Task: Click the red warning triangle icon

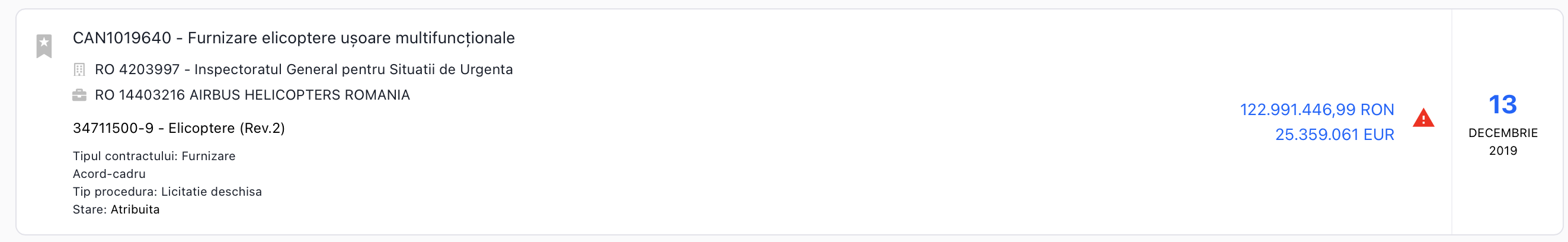Action: 1423,117
